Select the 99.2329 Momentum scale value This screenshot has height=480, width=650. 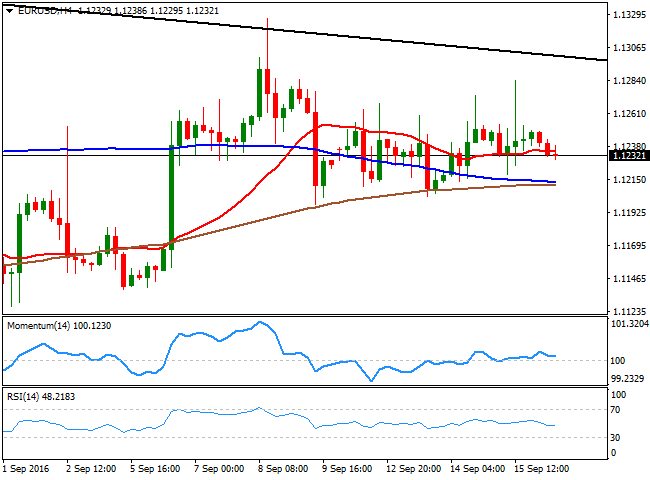click(628, 378)
